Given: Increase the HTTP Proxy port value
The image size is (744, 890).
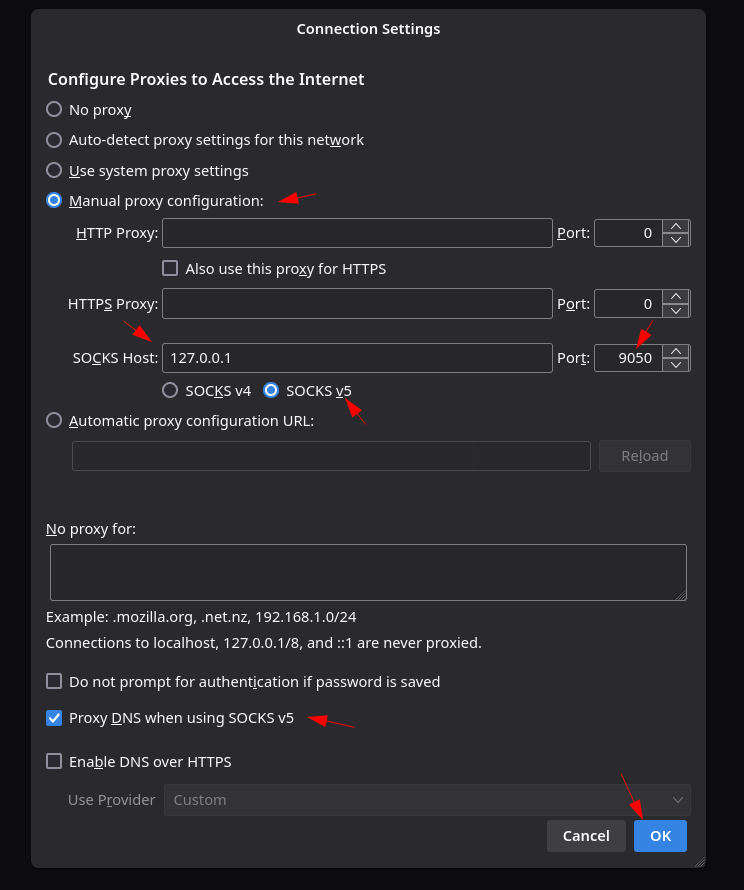Looking at the screenshot, I should point(677,227).
